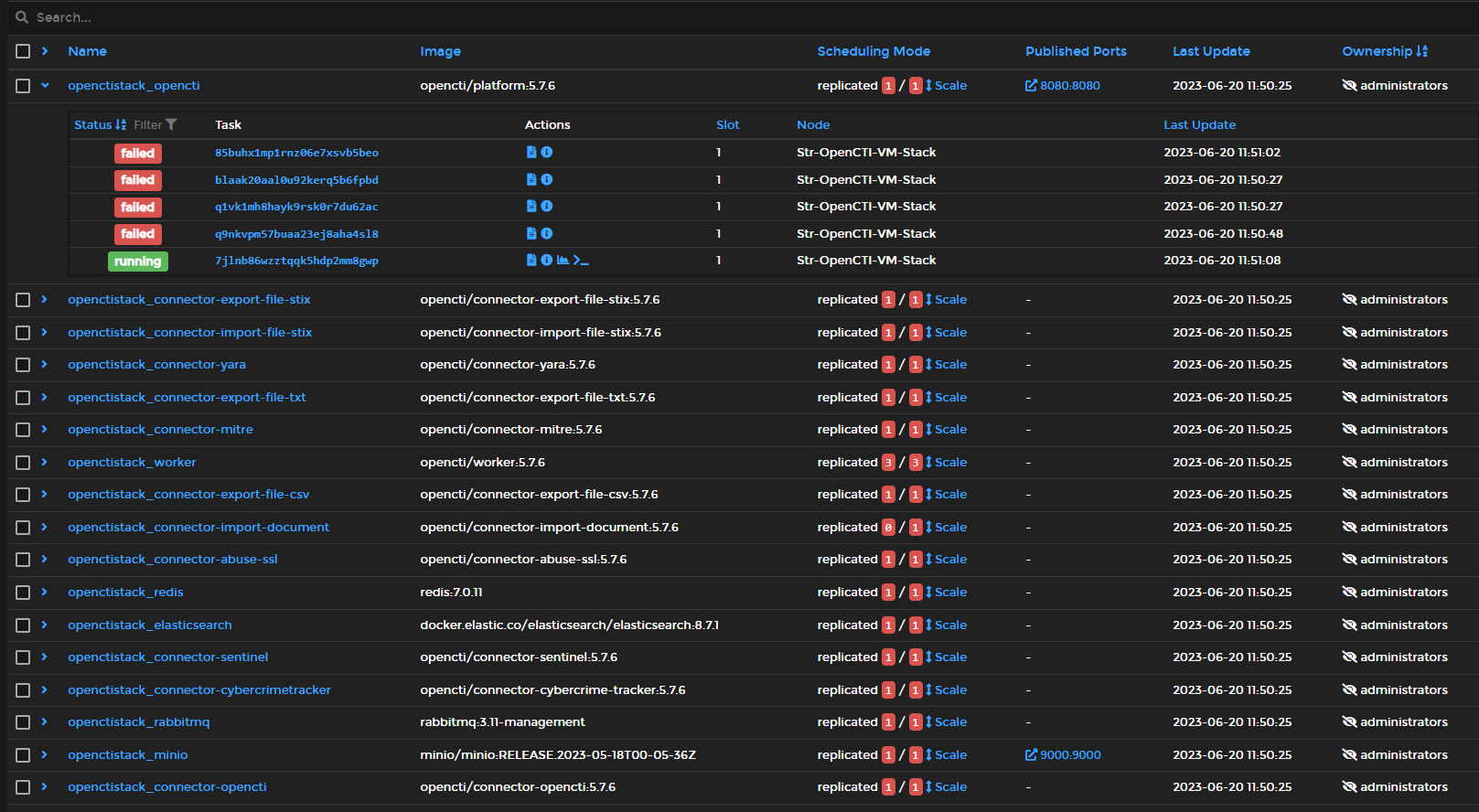Screen dimensions: 1479x812
Task: Check the openctistack_connector-yara checkbox
Action: 23,365
